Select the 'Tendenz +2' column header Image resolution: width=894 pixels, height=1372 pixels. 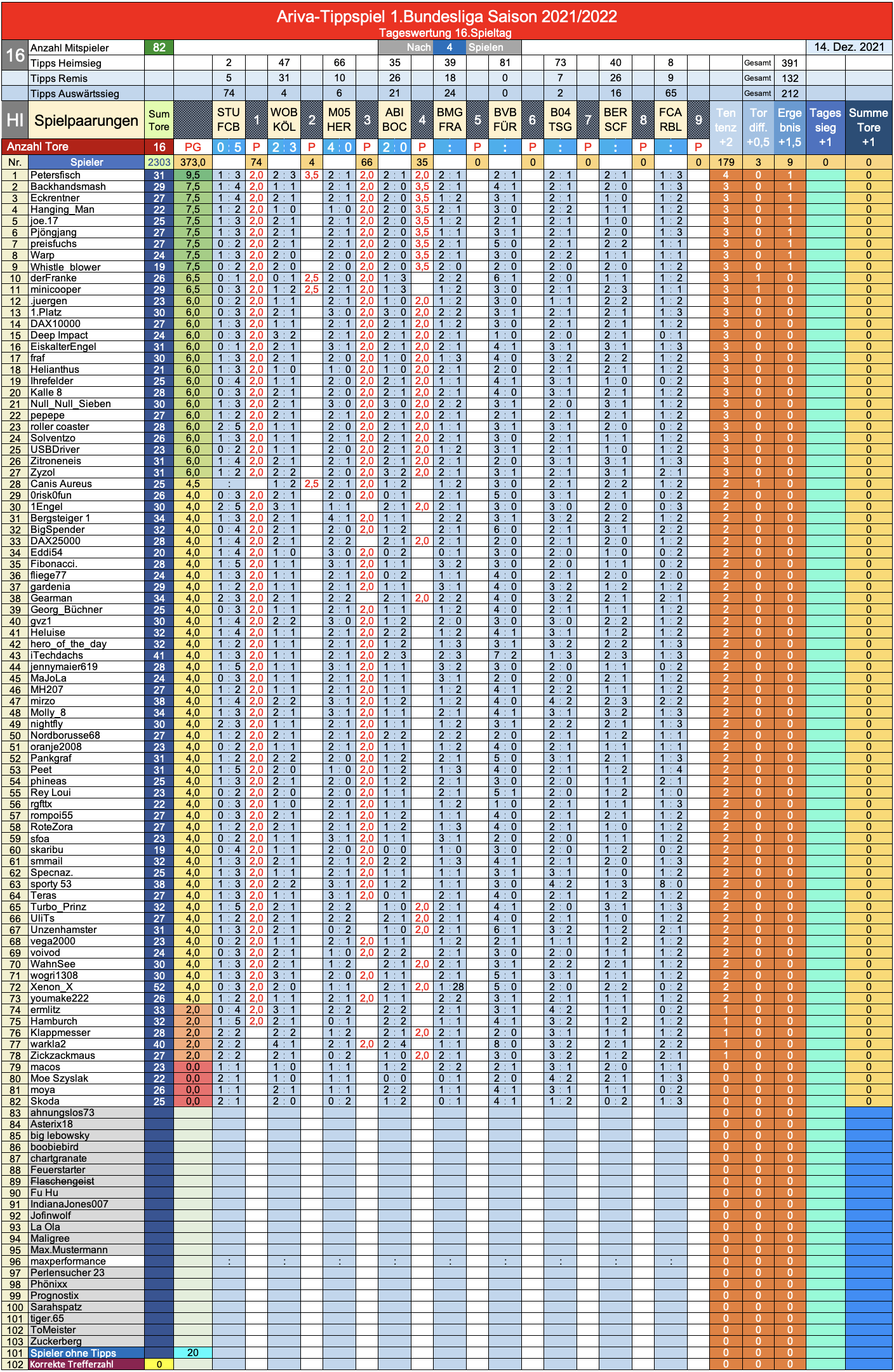coord(726,128)
